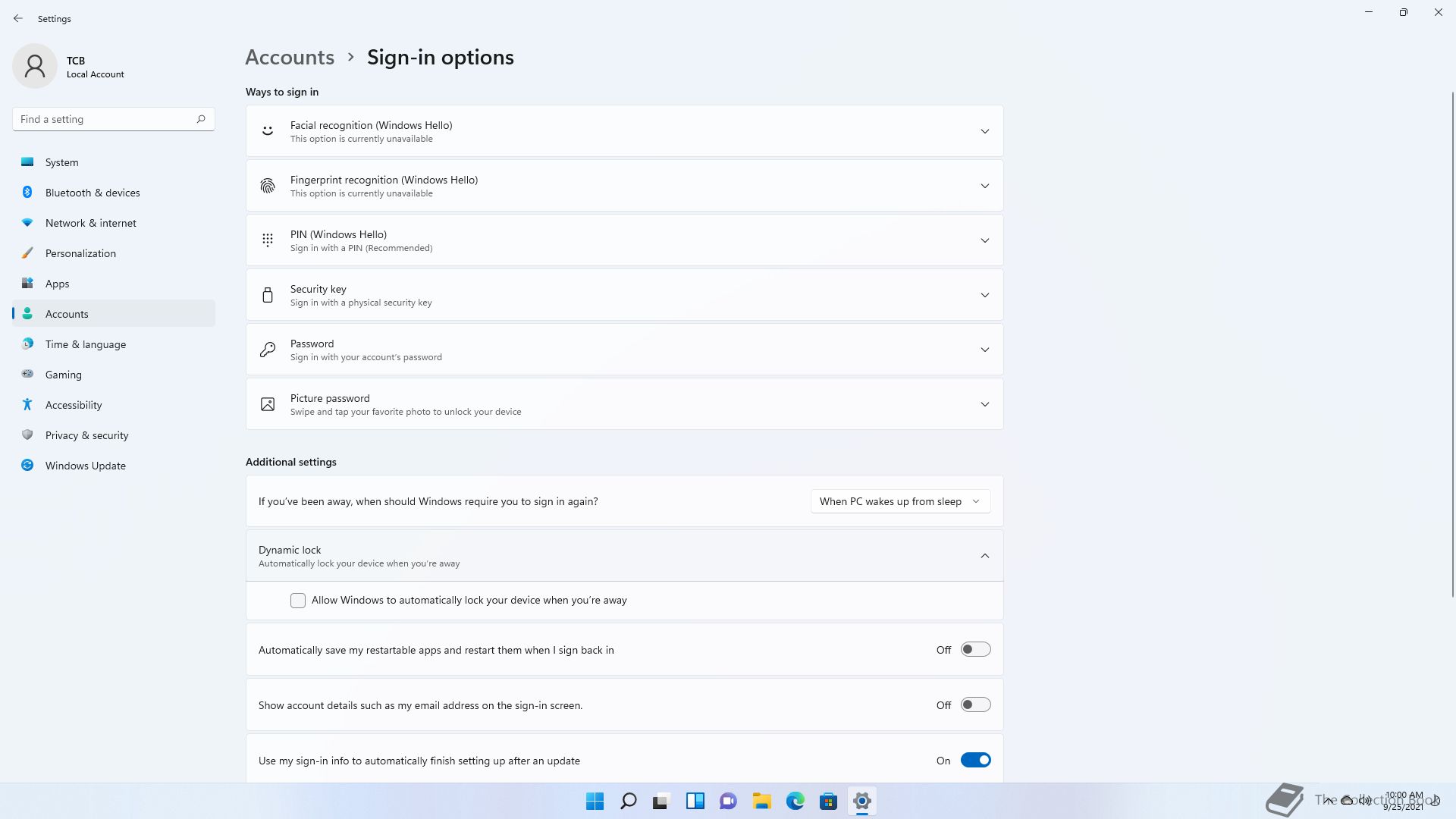Open Task View on the taskbar

click(661, 801)
